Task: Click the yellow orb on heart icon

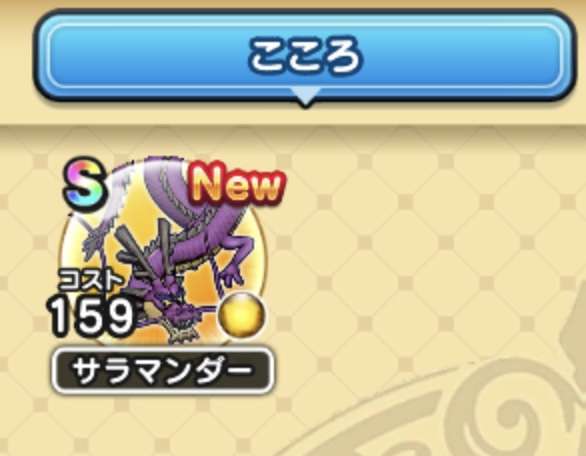Action: [241, 313]
